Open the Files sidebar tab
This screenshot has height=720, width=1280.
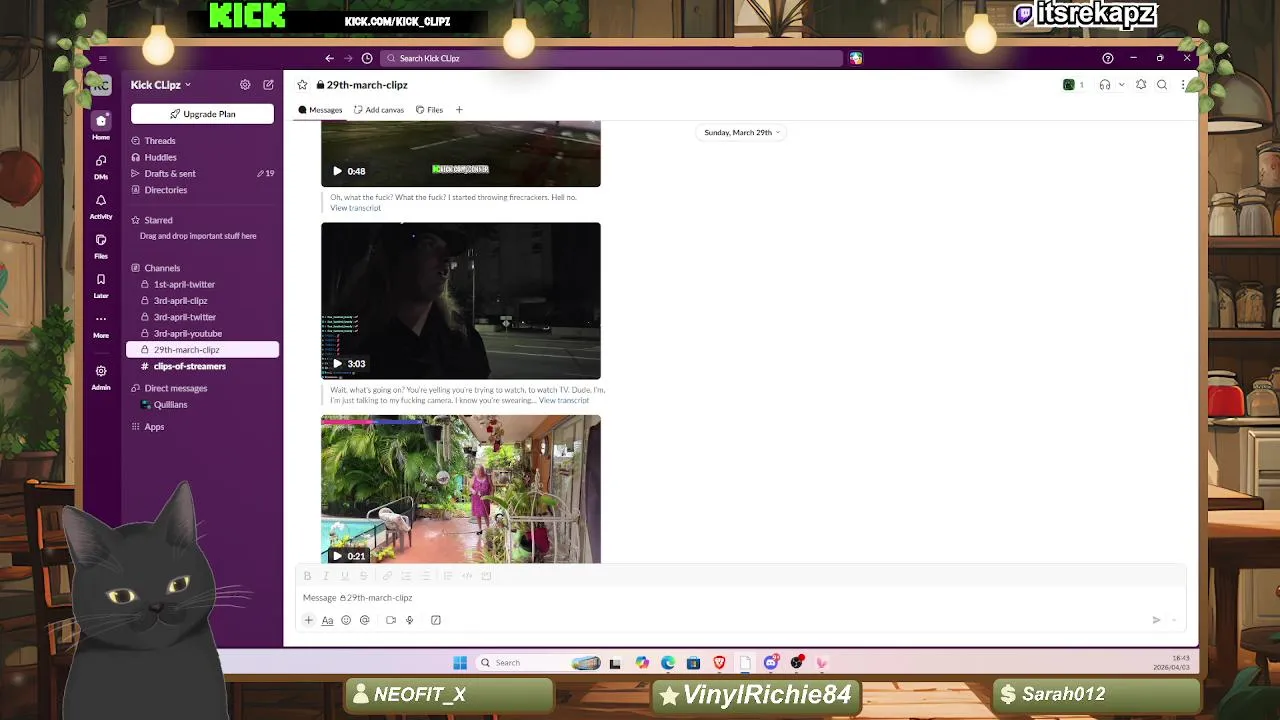click(x=101, y=246)
